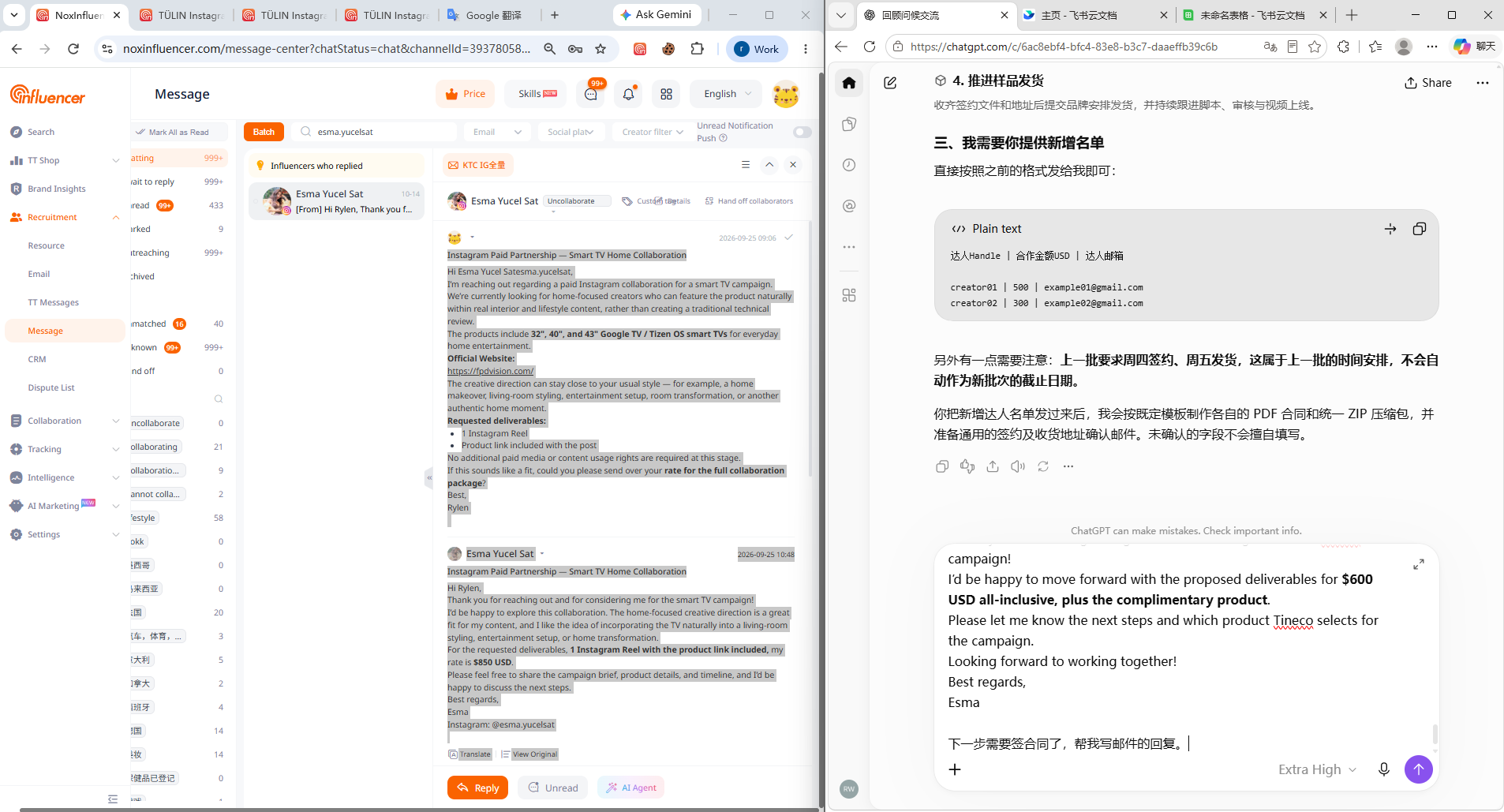
Task: Copy the Plain text code block
Action: tap(1419, 229)
